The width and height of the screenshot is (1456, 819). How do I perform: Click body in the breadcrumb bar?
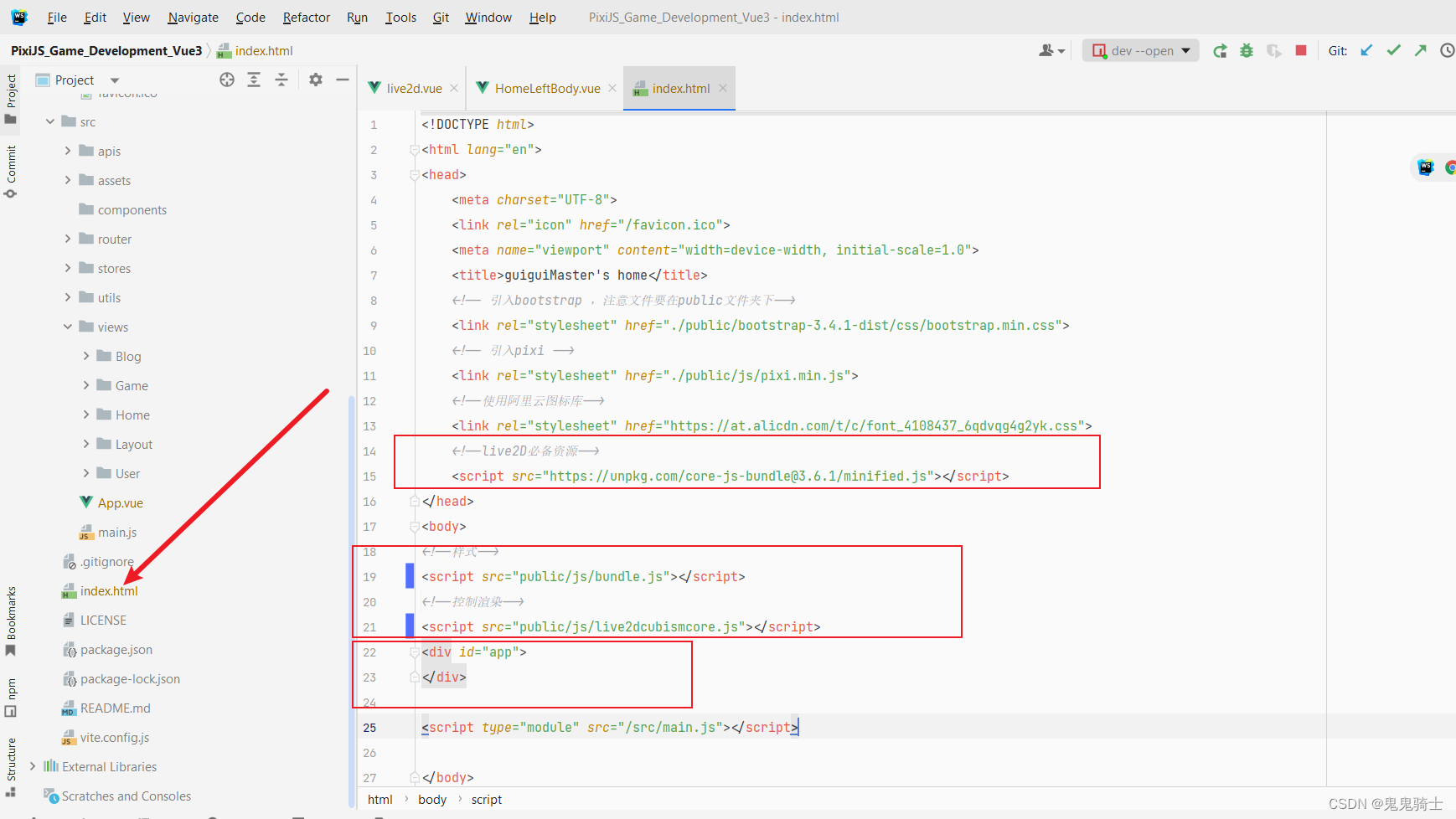432,800
